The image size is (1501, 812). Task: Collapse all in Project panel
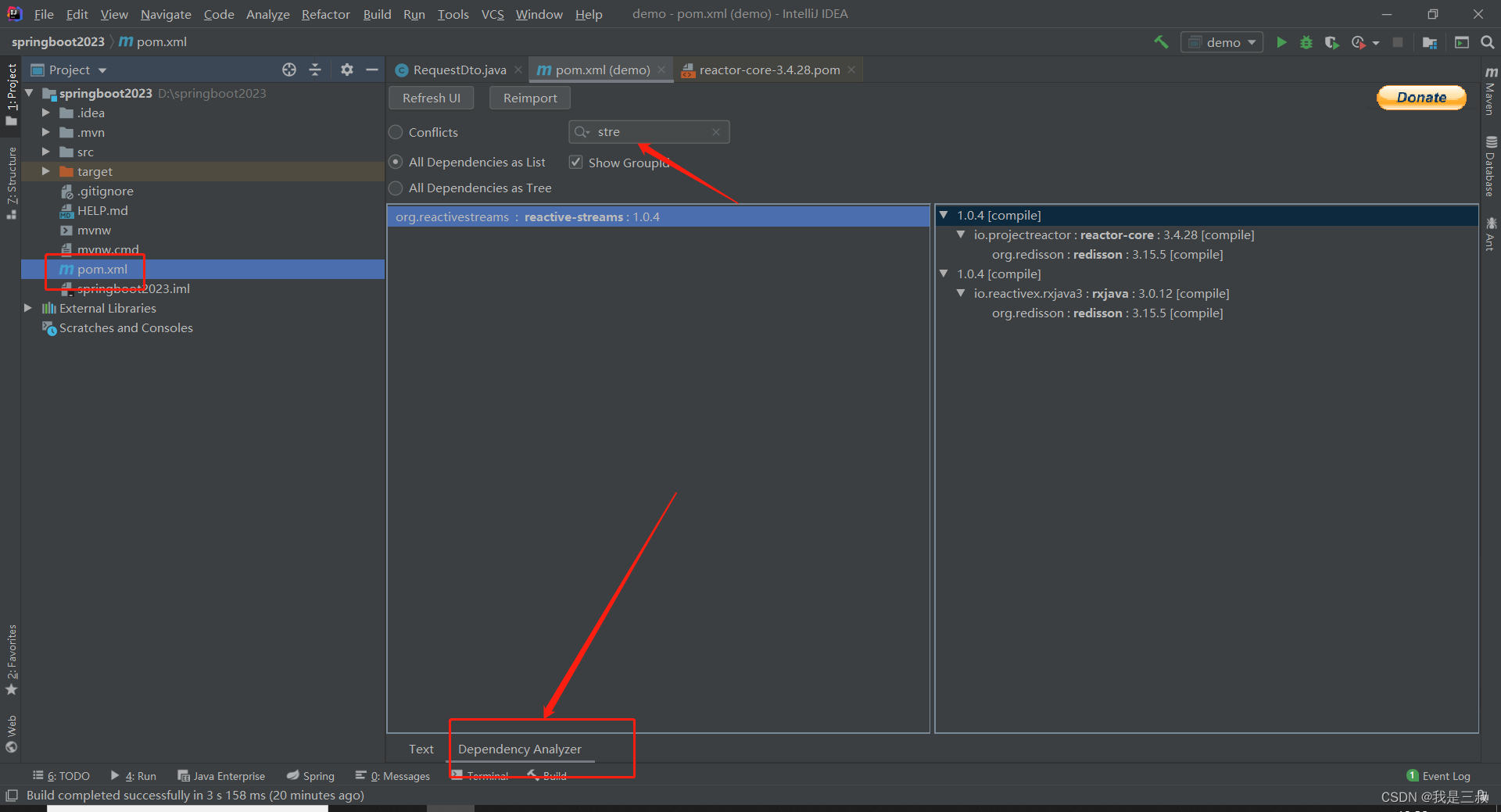315,70
